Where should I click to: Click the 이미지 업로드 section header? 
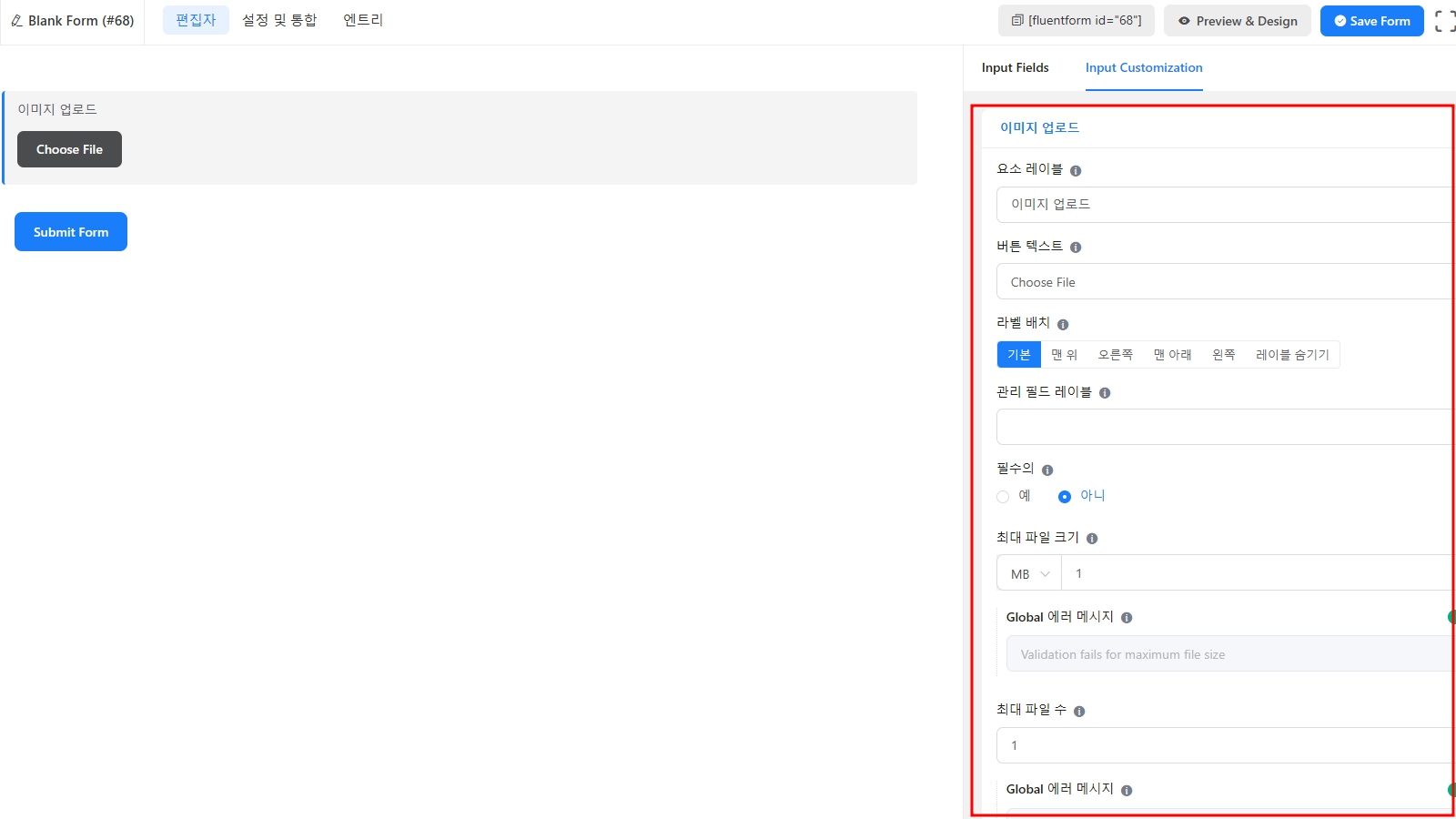(x=1039, y=127)
